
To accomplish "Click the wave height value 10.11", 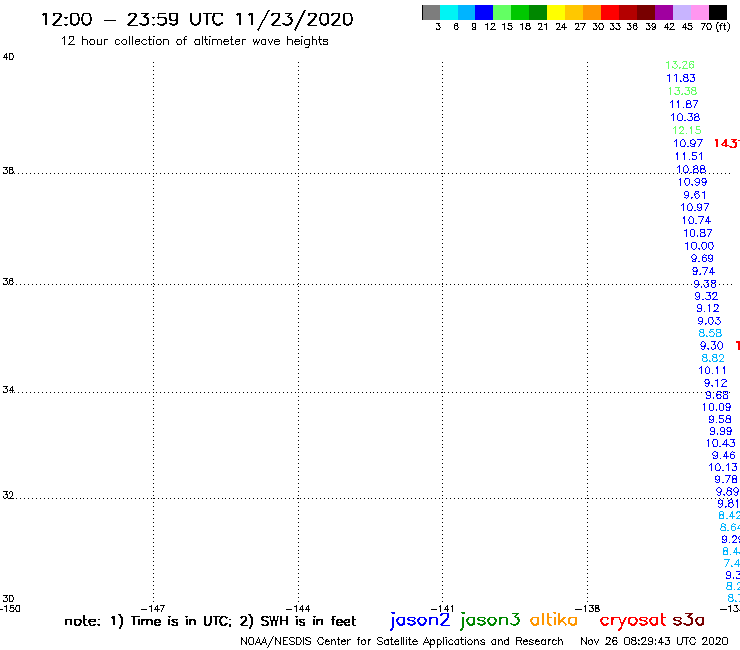I will pos(712,371).
